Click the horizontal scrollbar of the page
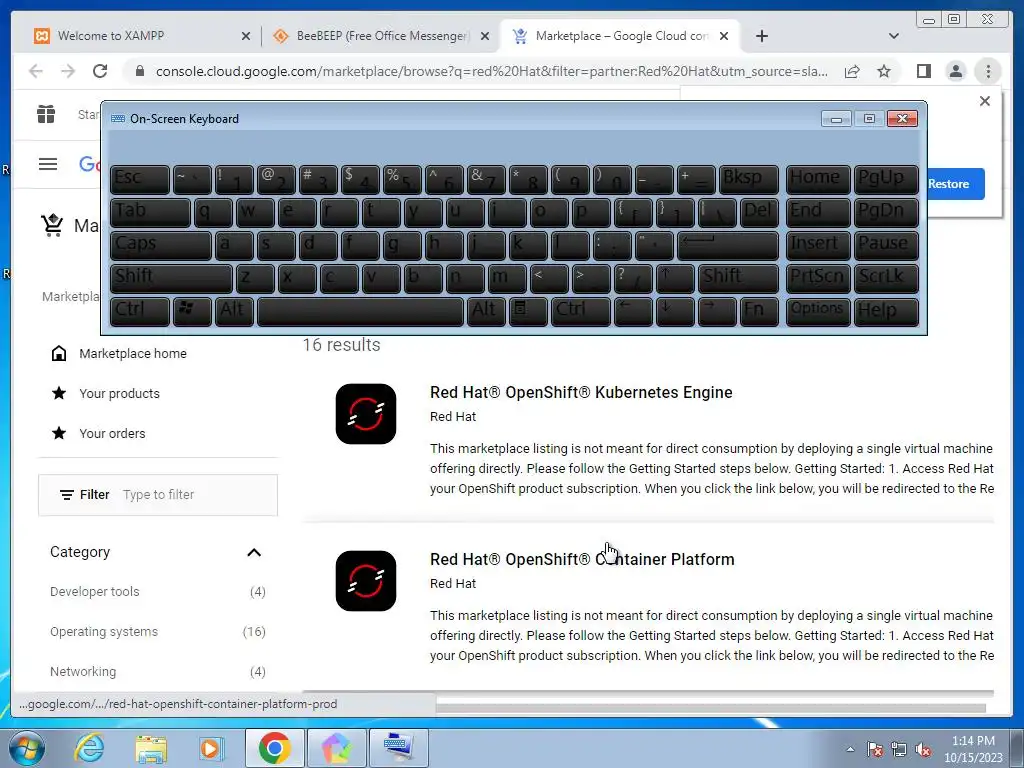The width and height of the screenshot is (1024, 768). [x=711, y=708]
